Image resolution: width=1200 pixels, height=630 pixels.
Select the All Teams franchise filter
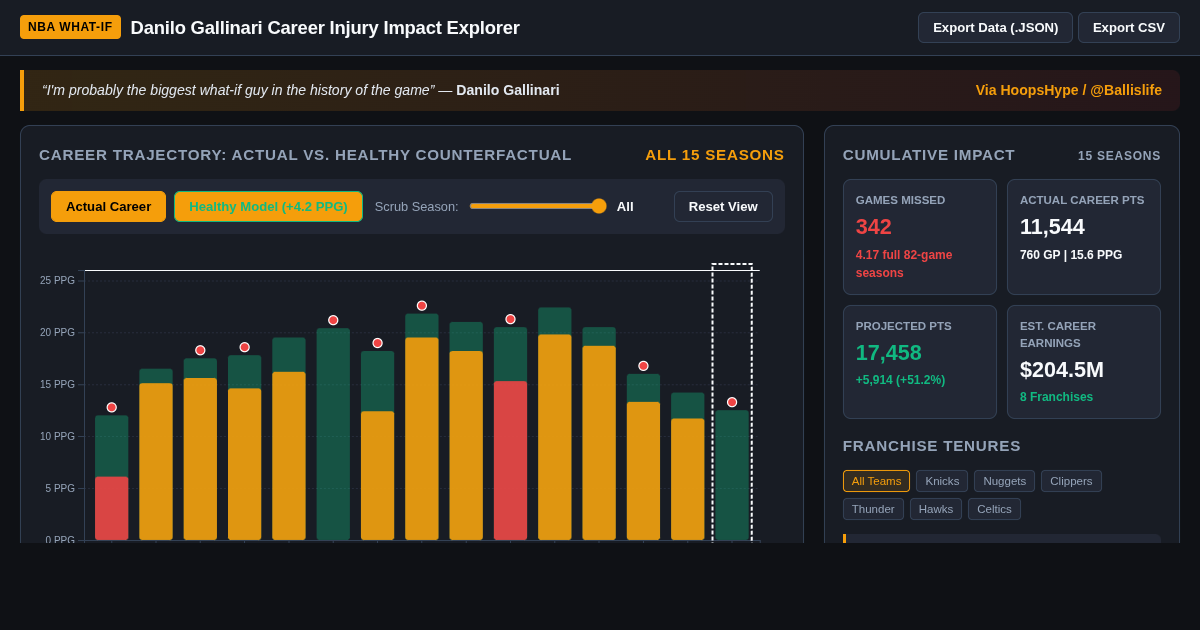pyautogui.click(x=876, y=481)
